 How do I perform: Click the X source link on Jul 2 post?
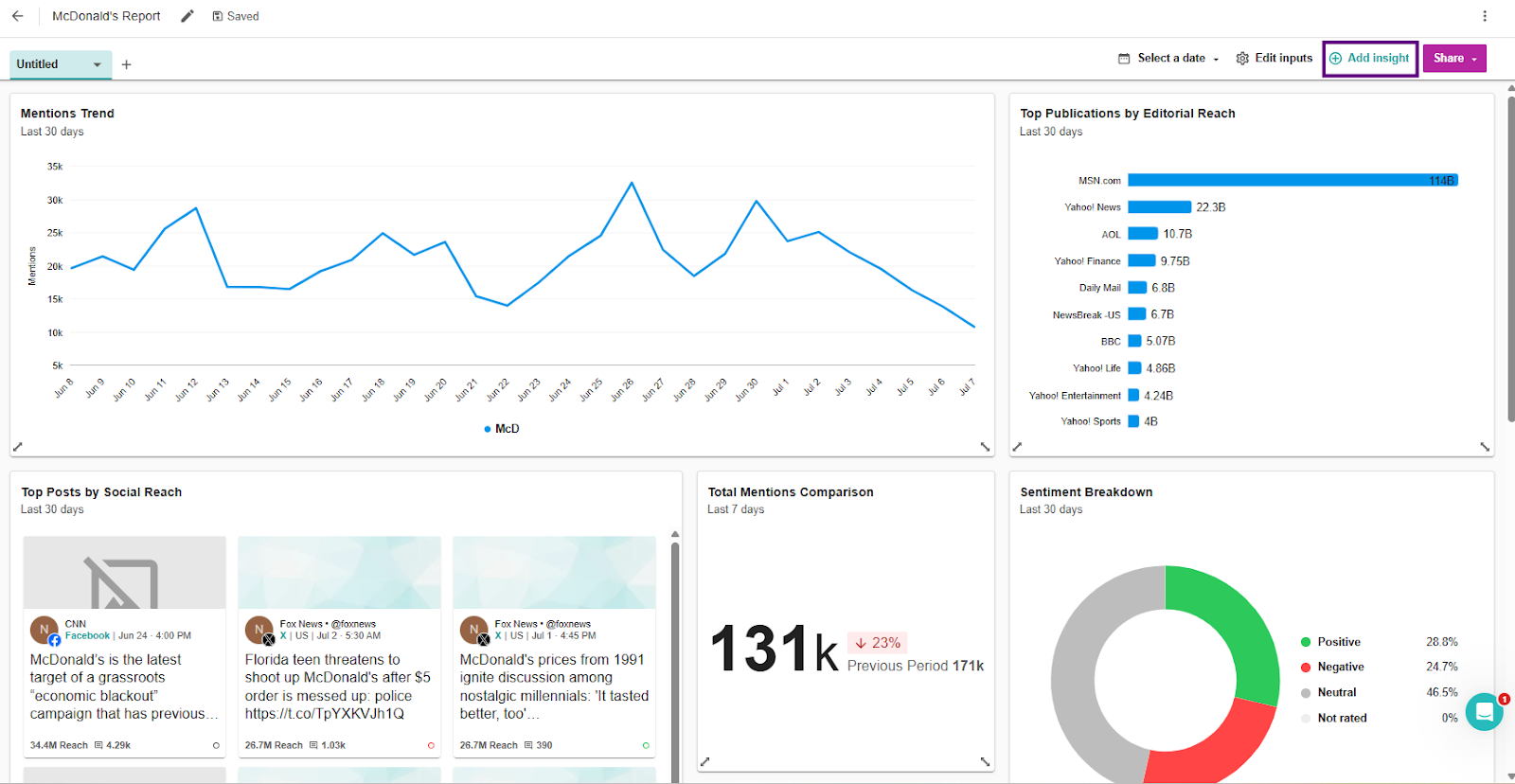[283, 635]
